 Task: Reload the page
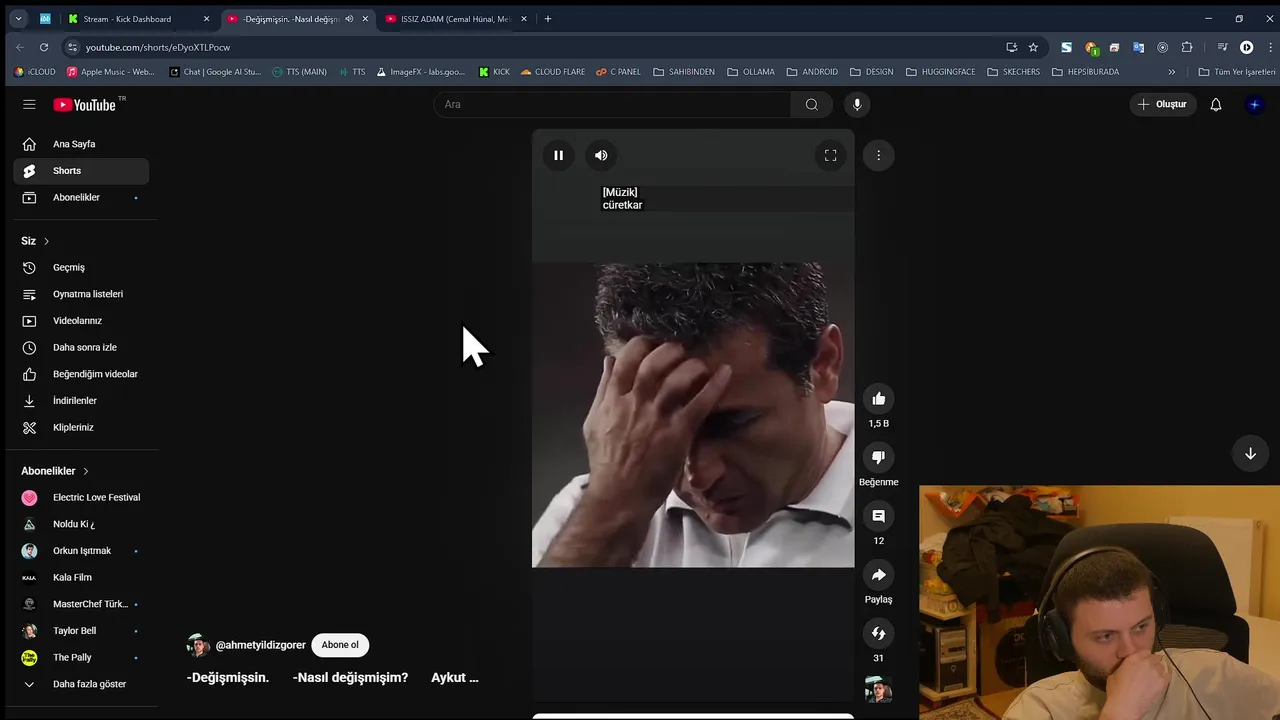[44, 47]
